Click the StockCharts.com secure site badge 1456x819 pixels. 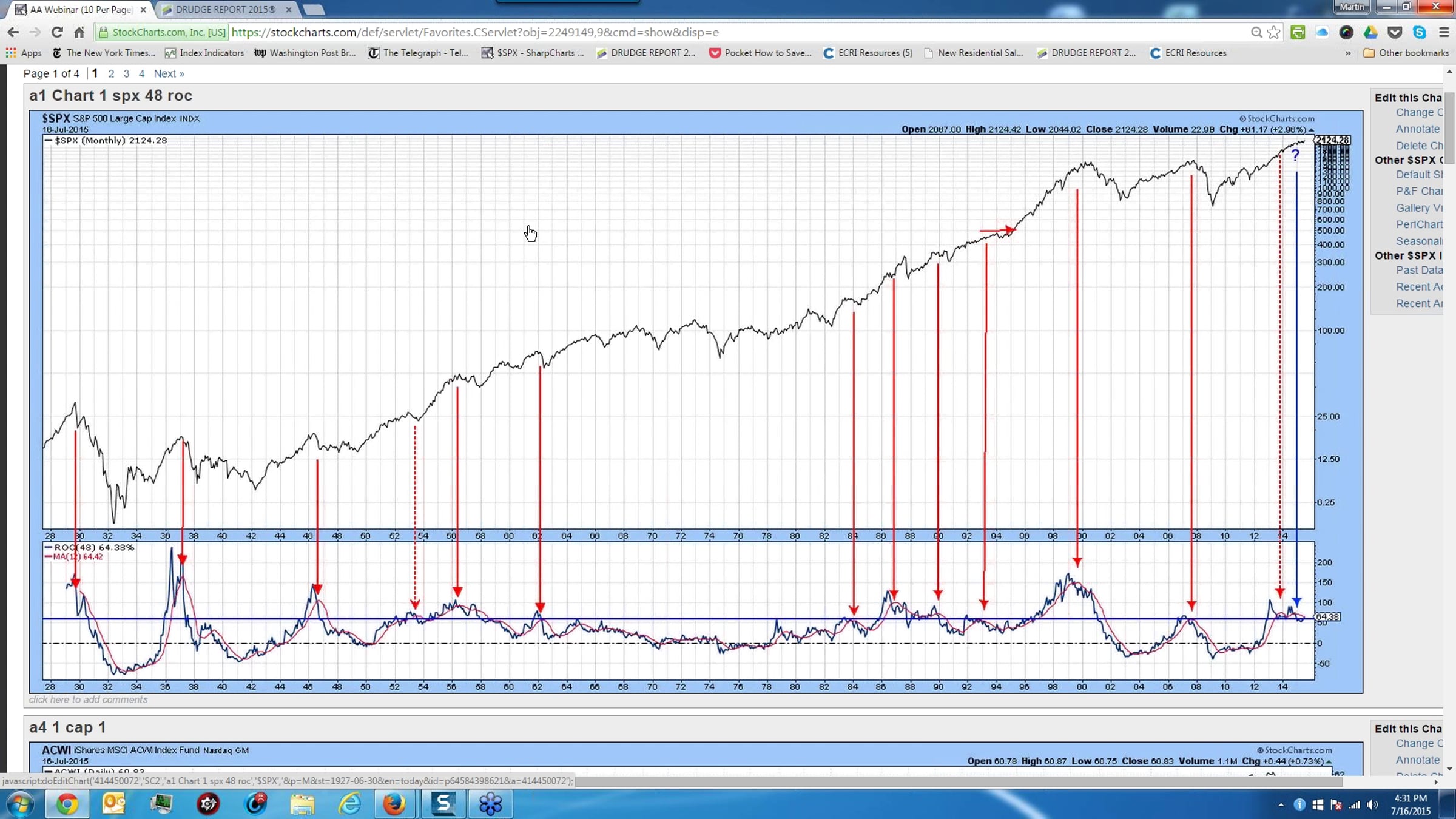pos(162,32)
